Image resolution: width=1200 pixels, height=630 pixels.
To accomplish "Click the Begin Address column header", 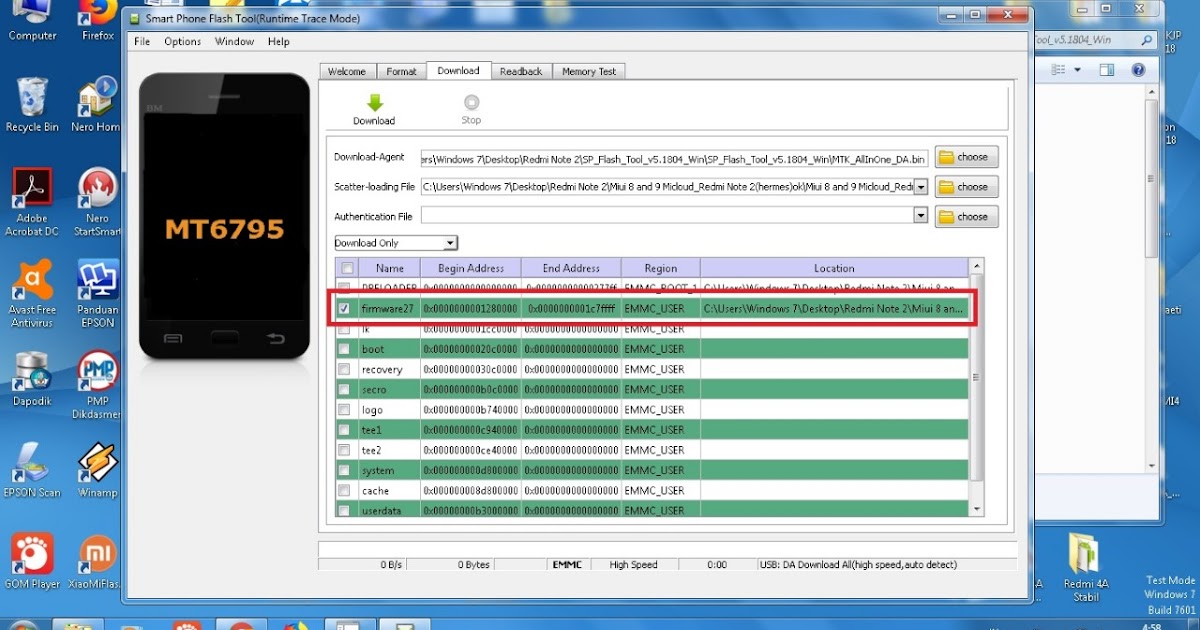I will coord(471,268).
